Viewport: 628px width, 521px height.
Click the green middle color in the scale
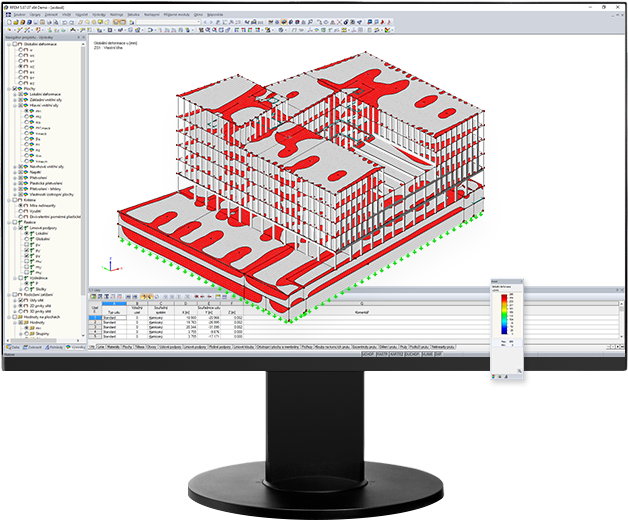tap(504, 316)
